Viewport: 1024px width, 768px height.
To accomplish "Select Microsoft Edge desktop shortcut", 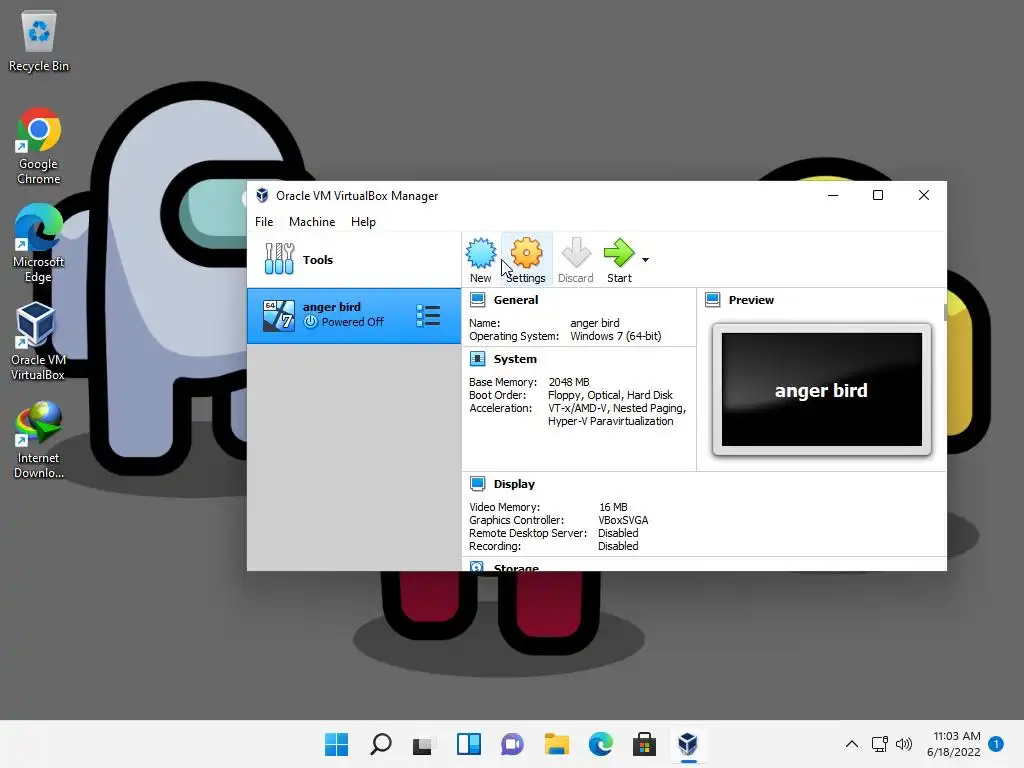I will coord(39,244).
